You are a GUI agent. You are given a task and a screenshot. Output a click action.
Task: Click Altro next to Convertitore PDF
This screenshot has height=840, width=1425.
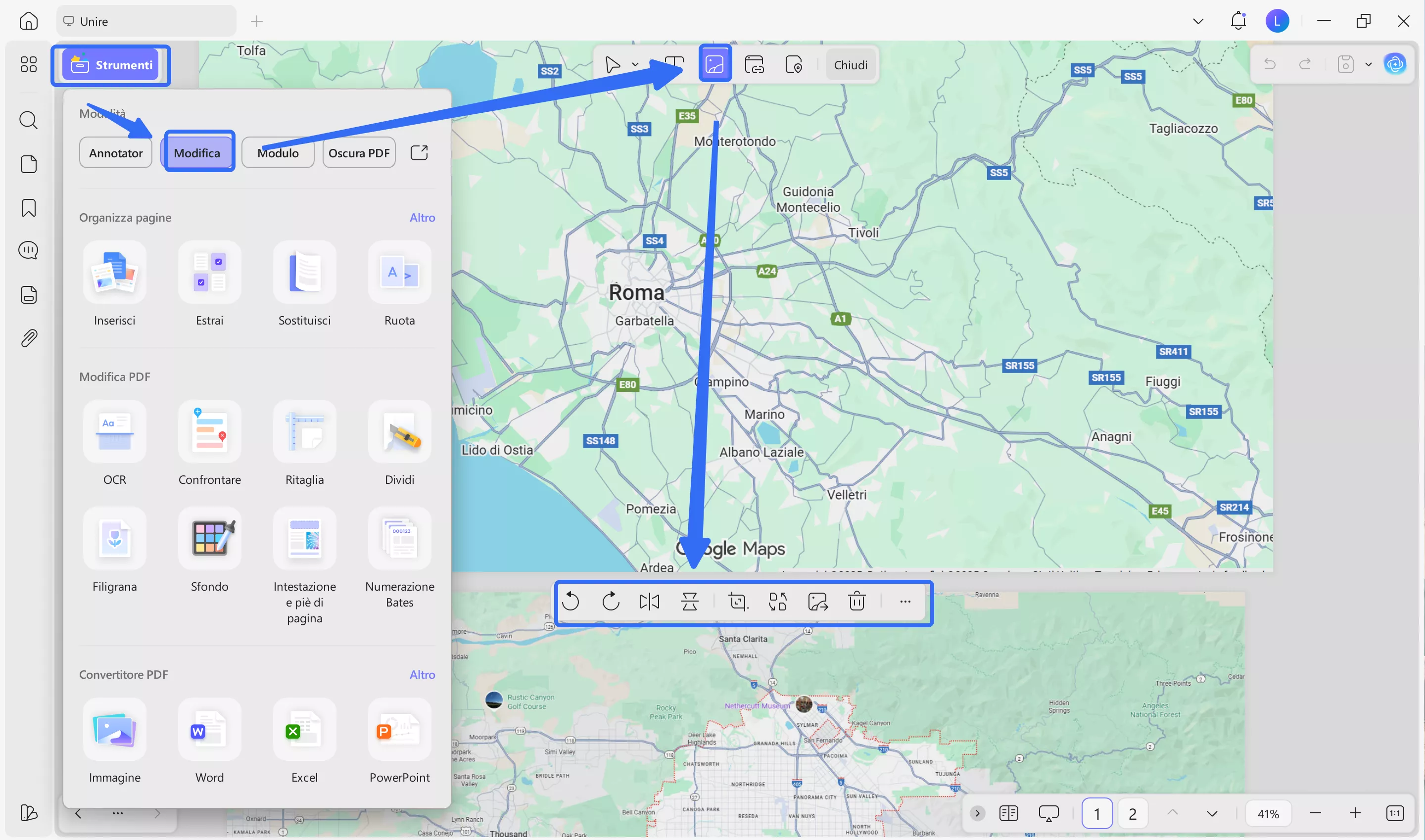(422, 674)
